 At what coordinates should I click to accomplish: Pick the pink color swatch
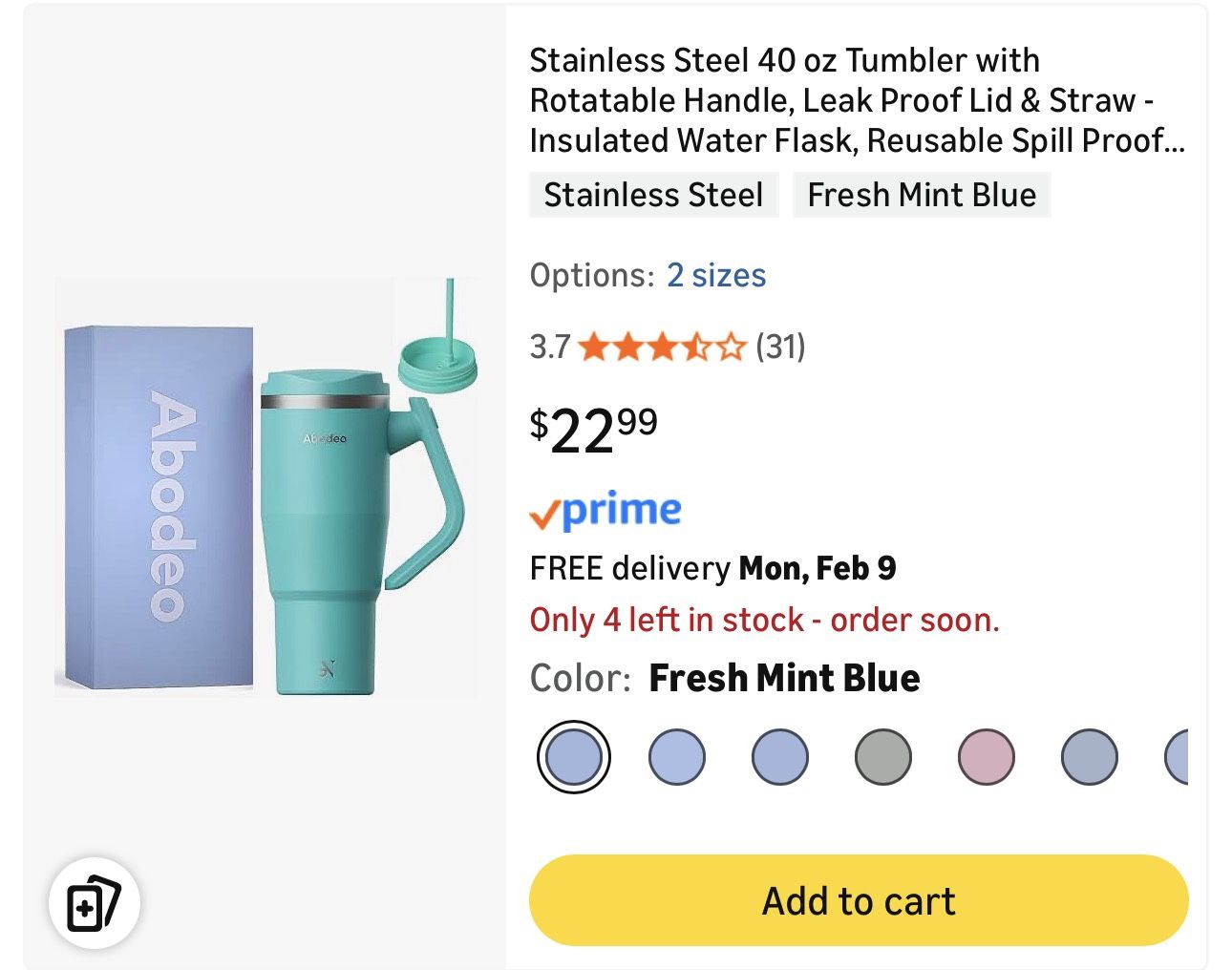point(986,757)
